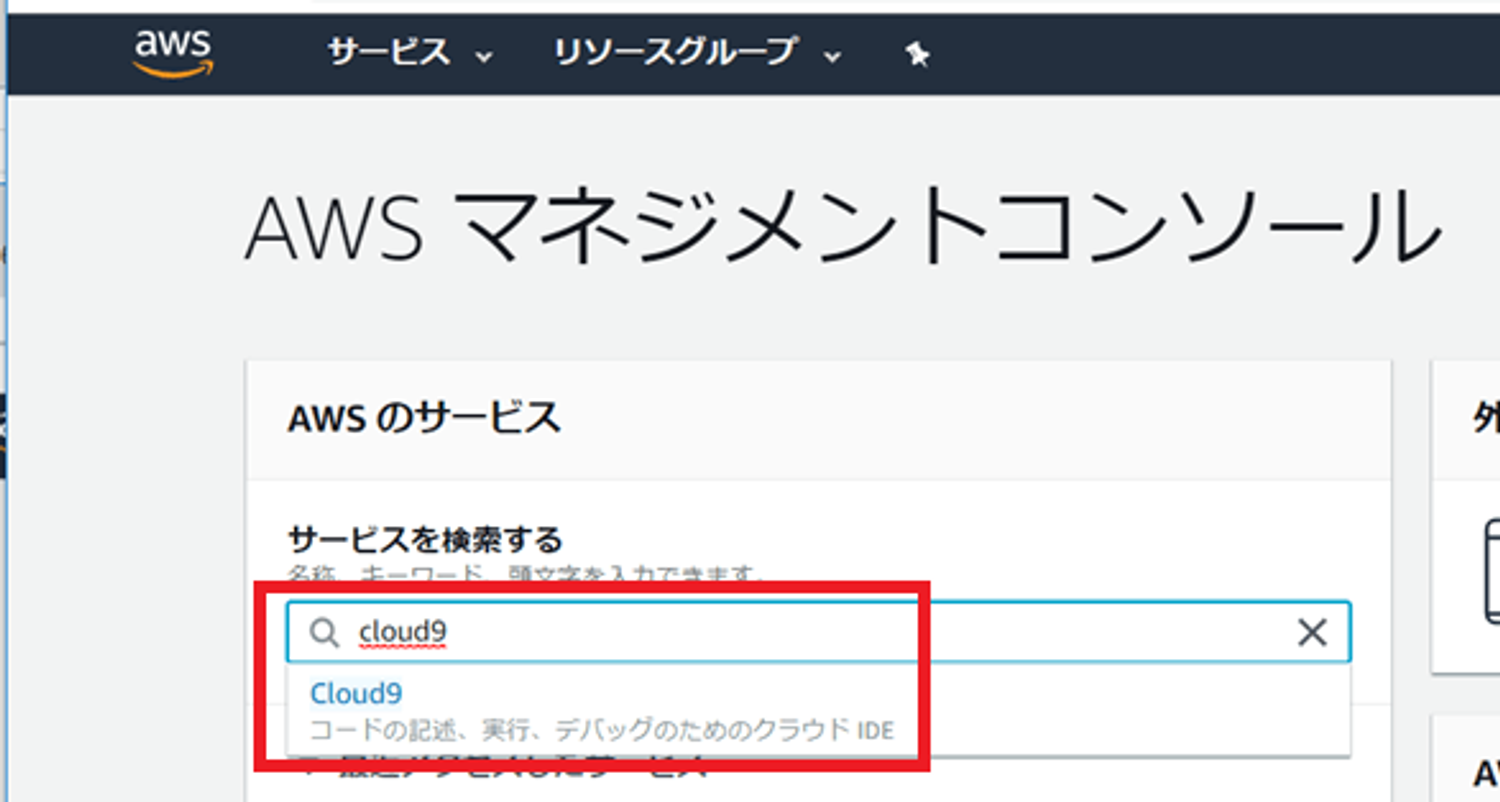1500x802 pixels.
Task: Click the AWS マネジメントコンソール heading
Action: [842, 229]
